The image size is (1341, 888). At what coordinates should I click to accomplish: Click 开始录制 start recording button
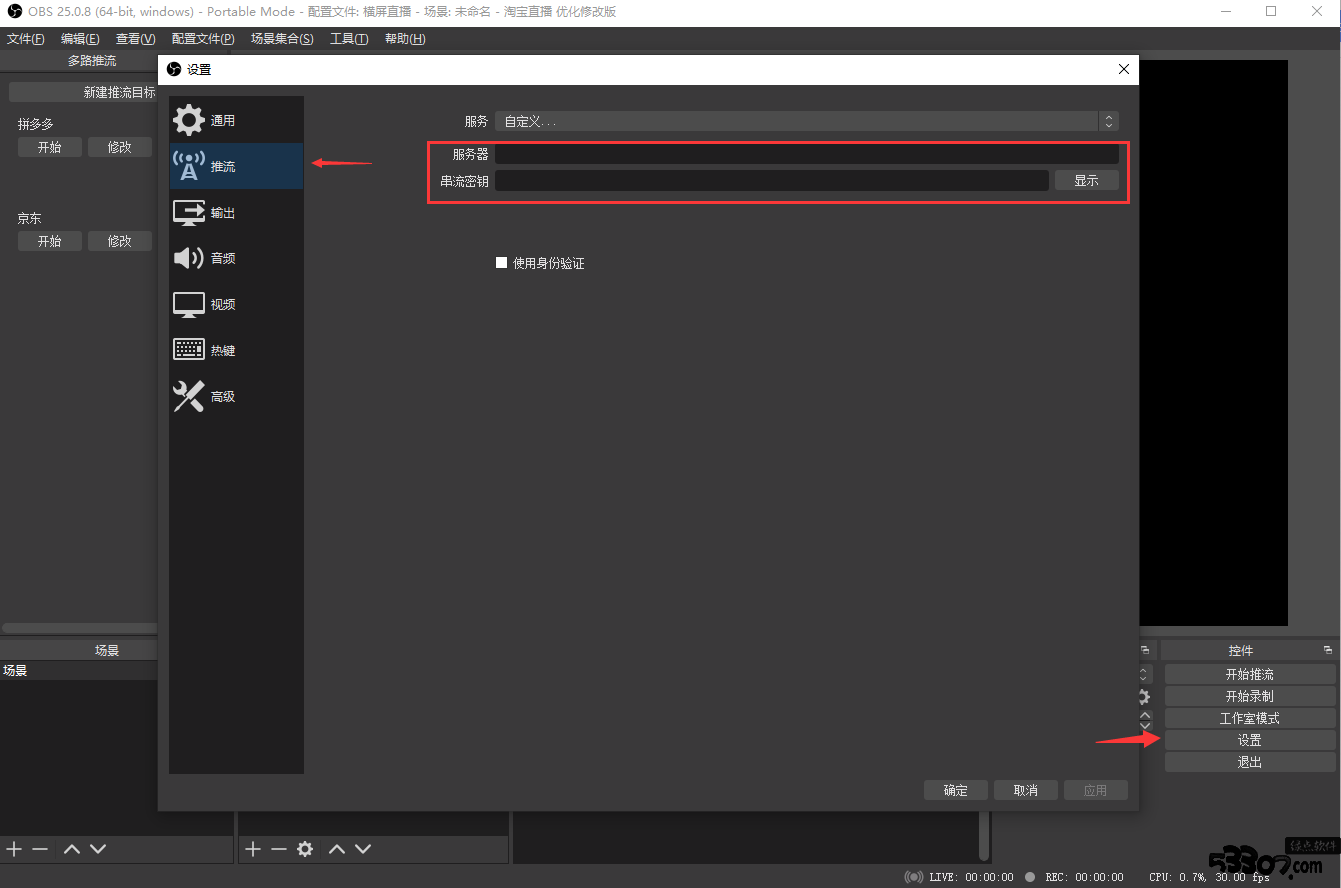coord(1250,696)
